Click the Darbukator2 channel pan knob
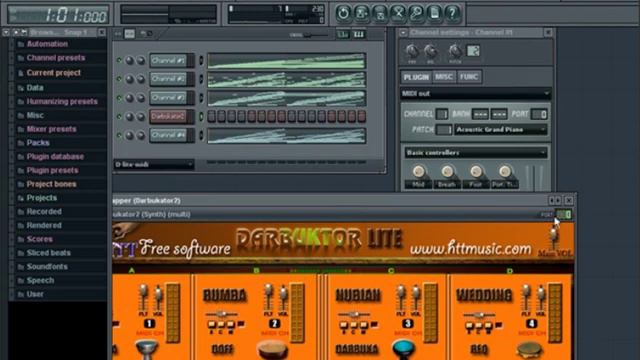 130,117
